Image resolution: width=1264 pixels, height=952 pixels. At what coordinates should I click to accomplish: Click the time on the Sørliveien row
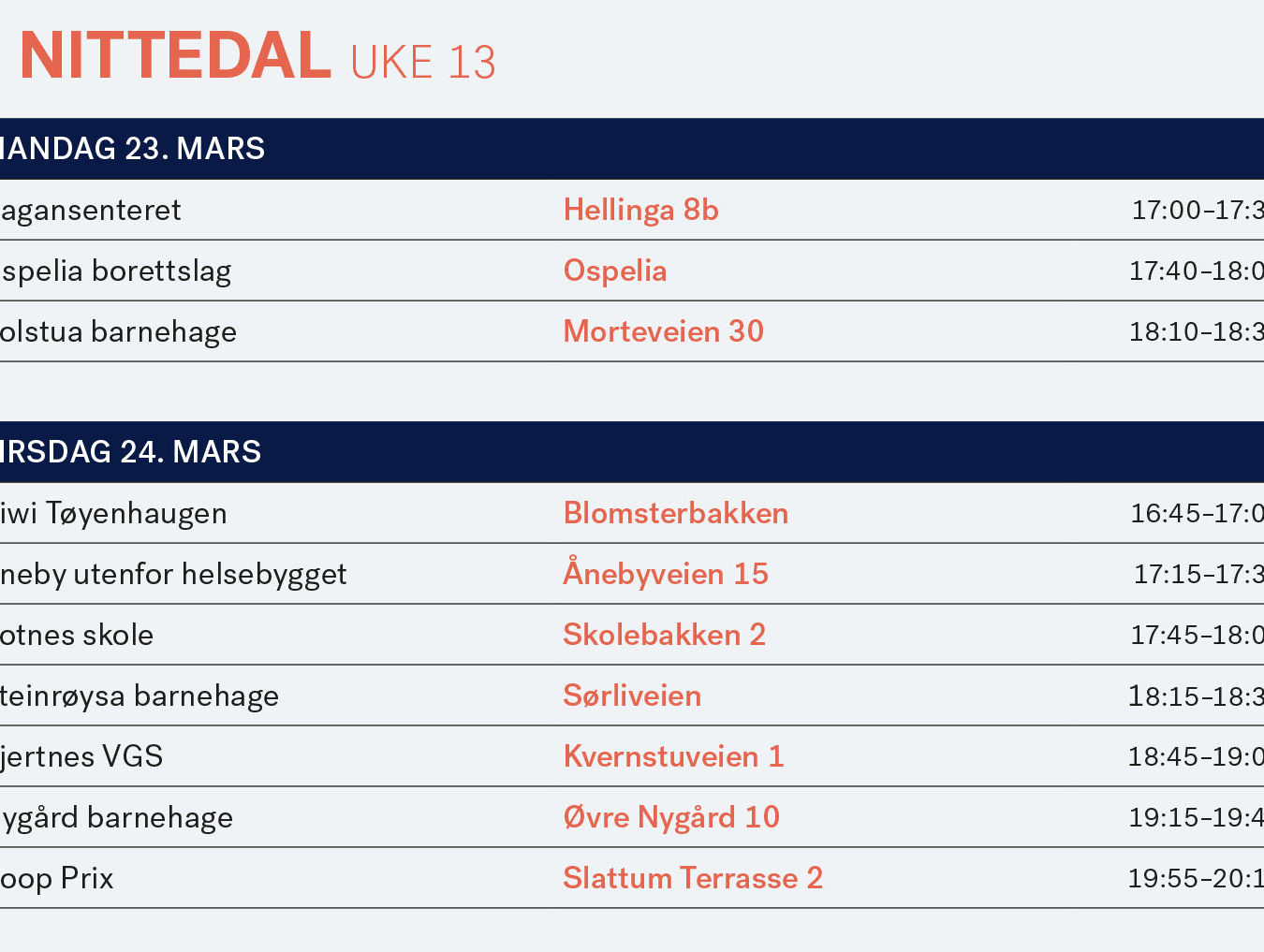point(1196,696)
